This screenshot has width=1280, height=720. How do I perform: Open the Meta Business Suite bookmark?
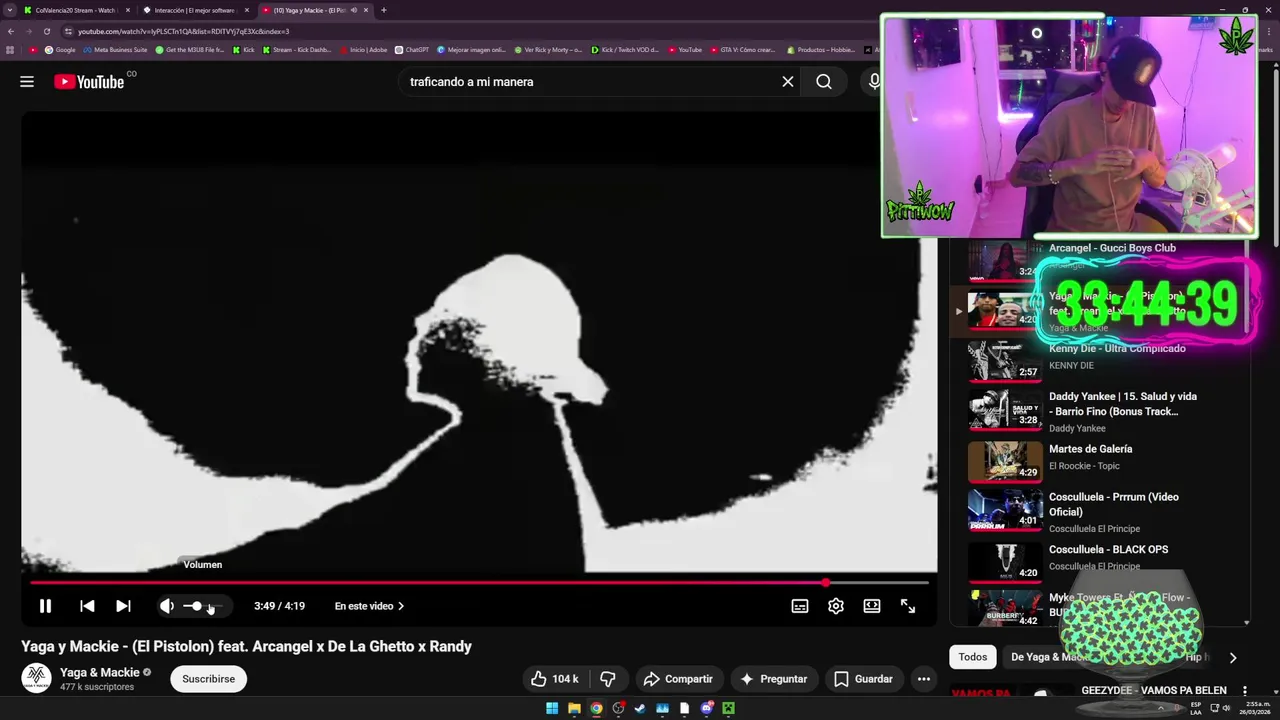[x=115, y=50]
